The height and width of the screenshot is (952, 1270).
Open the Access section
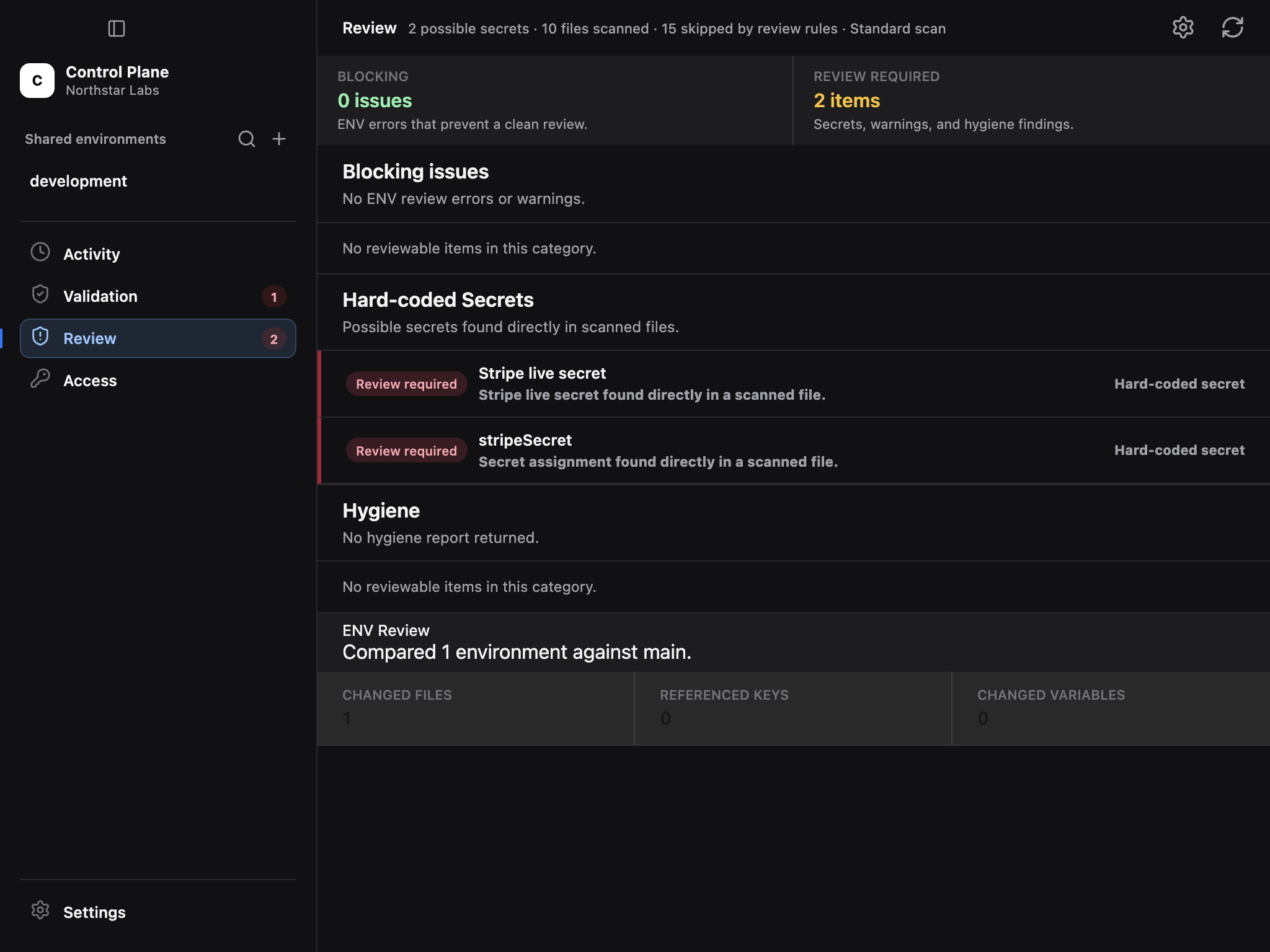click(x=158, y=381)
